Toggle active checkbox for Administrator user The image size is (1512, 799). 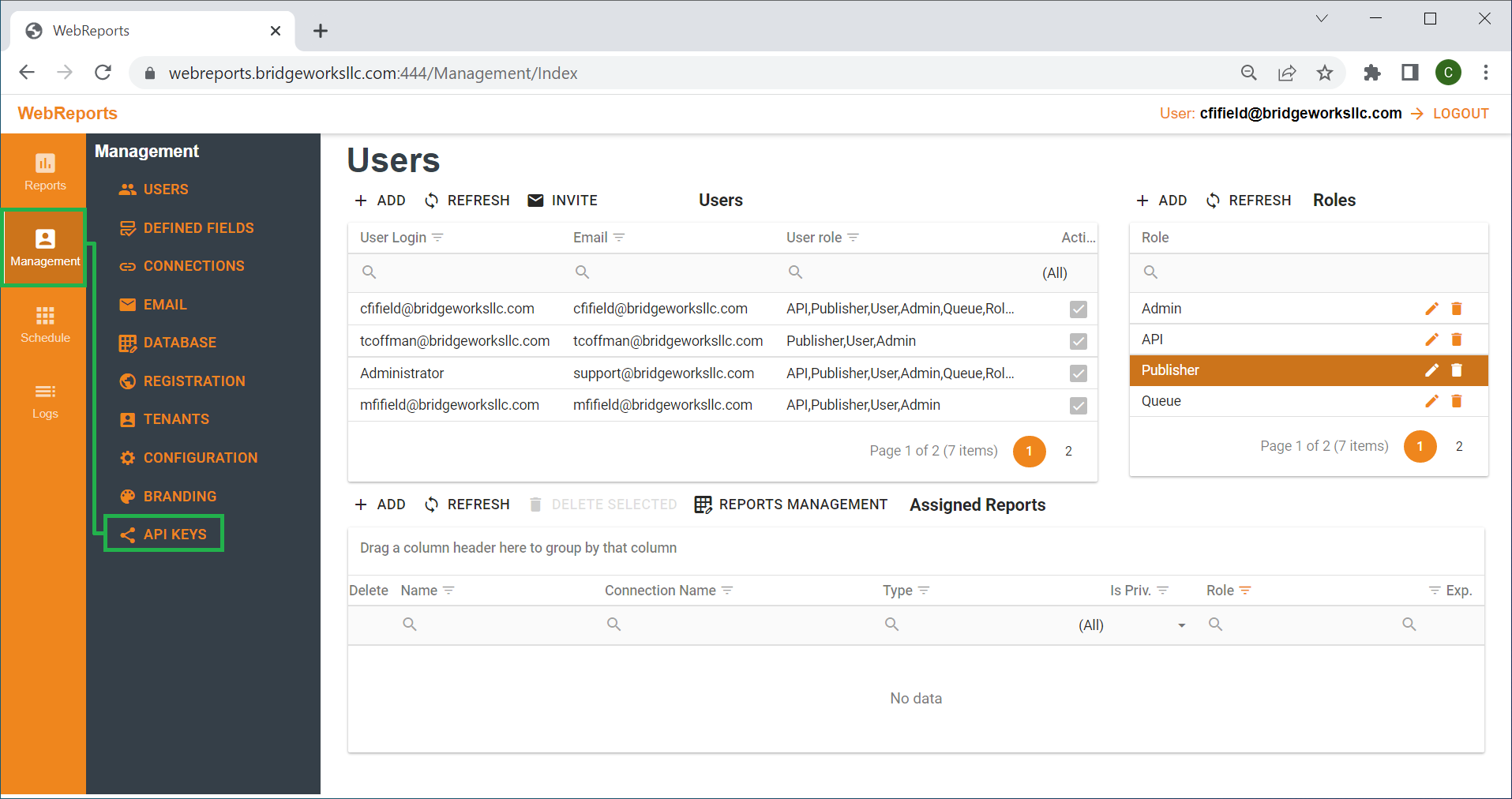click(1079, 373)
